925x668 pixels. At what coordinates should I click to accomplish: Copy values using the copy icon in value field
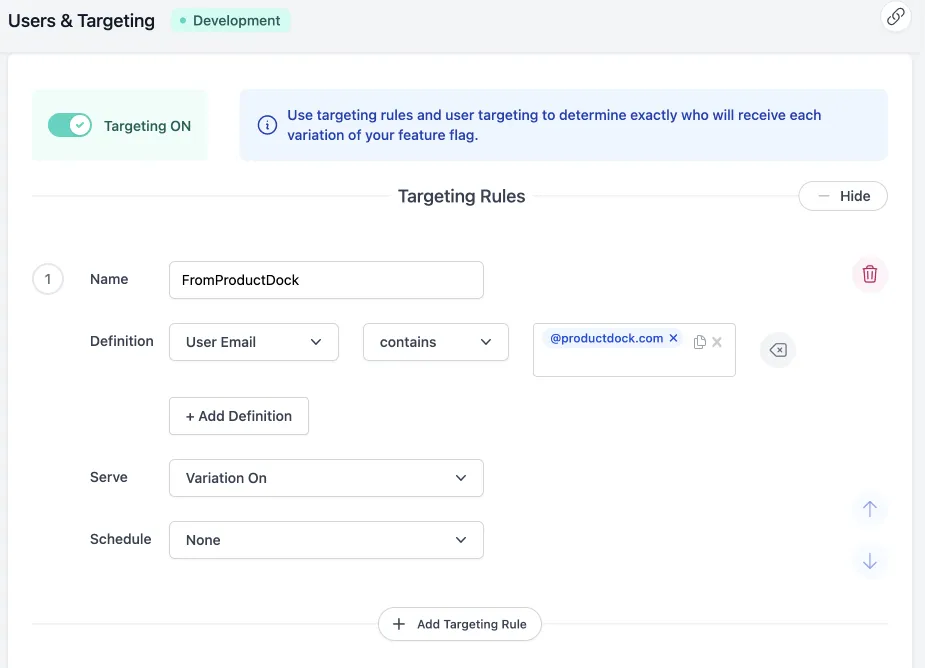coord(700,342)
